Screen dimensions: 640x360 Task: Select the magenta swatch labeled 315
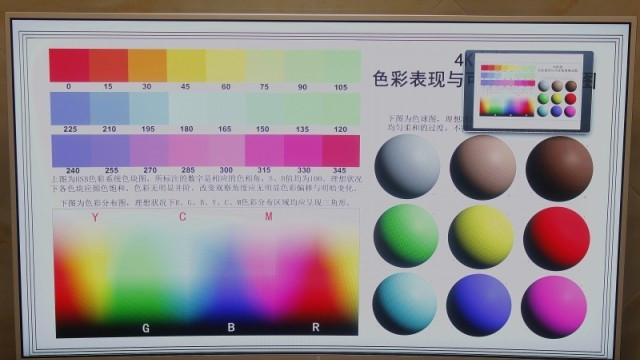point(264,151)
